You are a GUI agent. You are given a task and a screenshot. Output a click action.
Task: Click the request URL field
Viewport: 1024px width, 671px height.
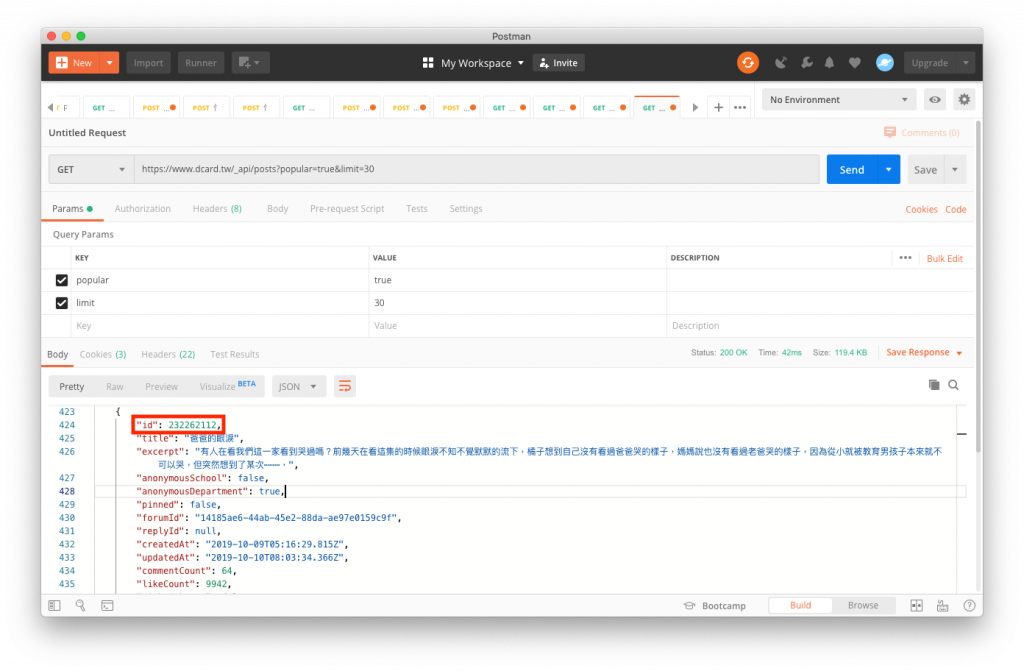click(x=477, y=169)
